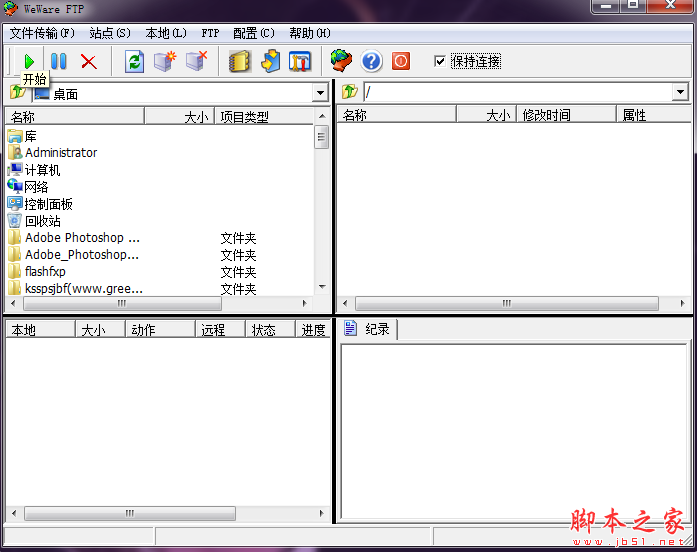Click queue pane horizontal scrollbar thumb
This screenshot has width=697, height=553.
130,513
